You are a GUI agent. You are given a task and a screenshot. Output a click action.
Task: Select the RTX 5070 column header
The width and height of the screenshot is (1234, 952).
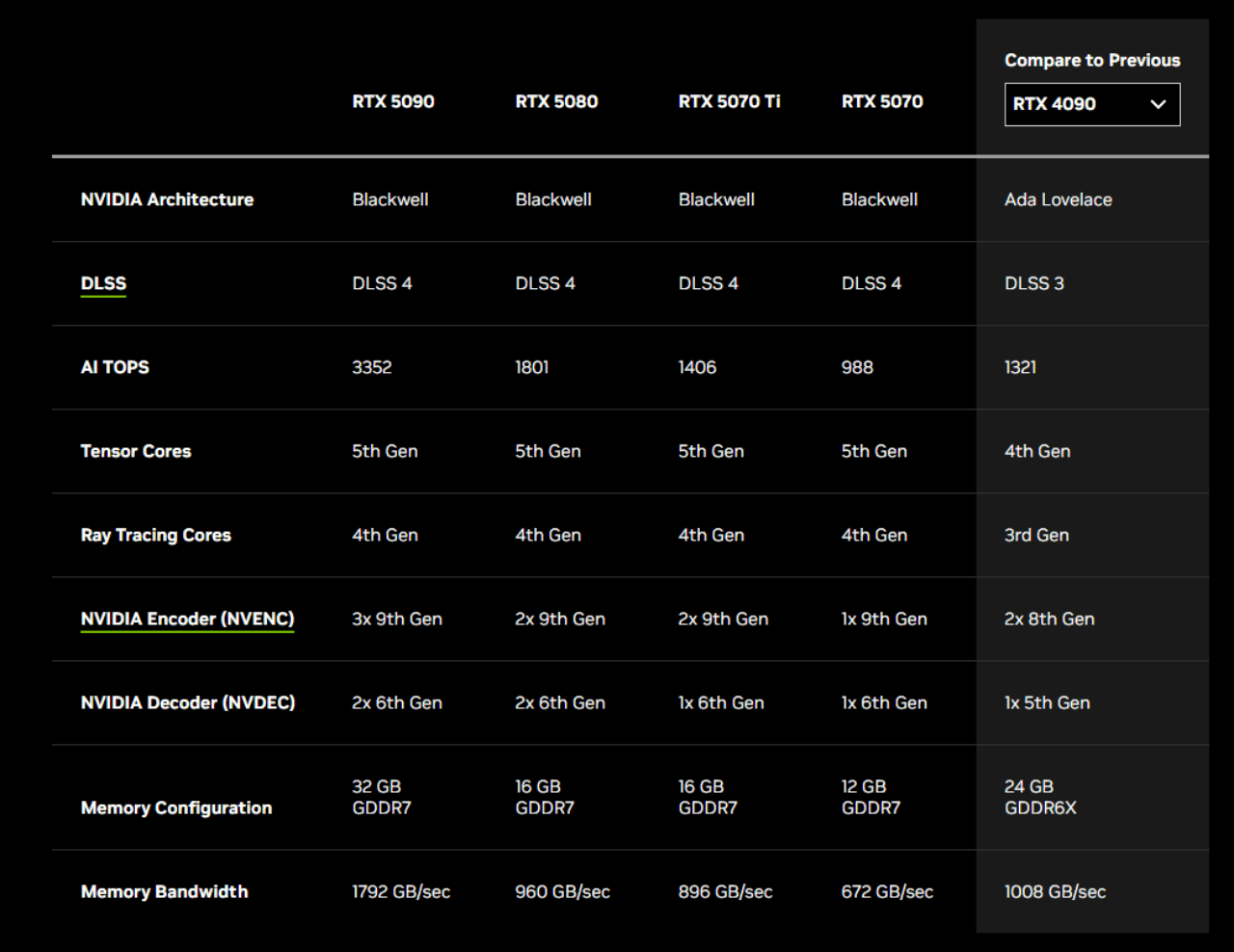881,101
